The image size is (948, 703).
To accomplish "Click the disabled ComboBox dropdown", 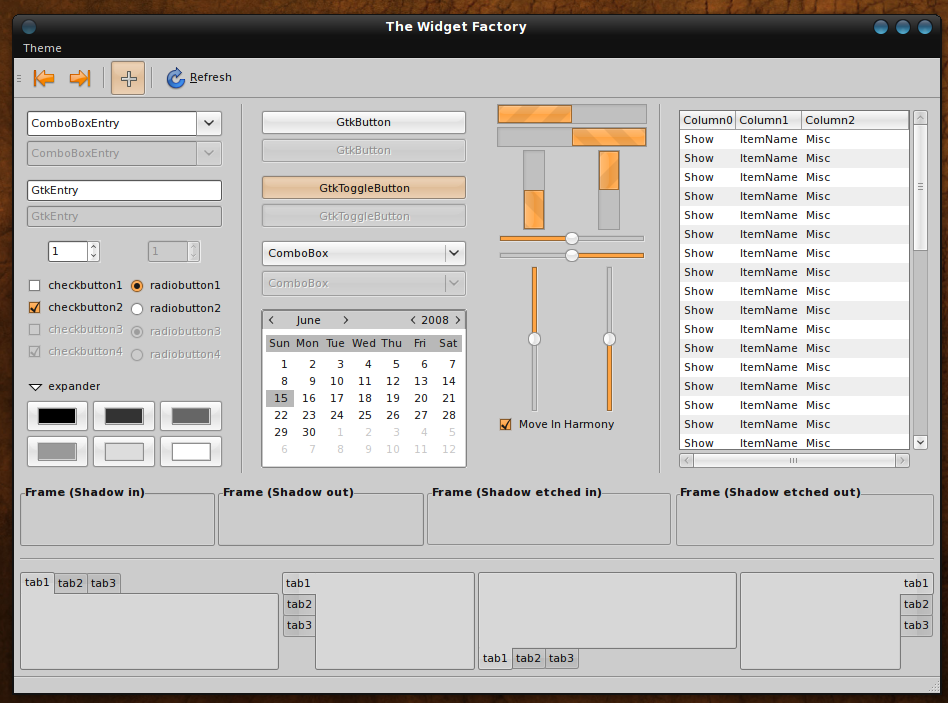I will coord(363,283).
